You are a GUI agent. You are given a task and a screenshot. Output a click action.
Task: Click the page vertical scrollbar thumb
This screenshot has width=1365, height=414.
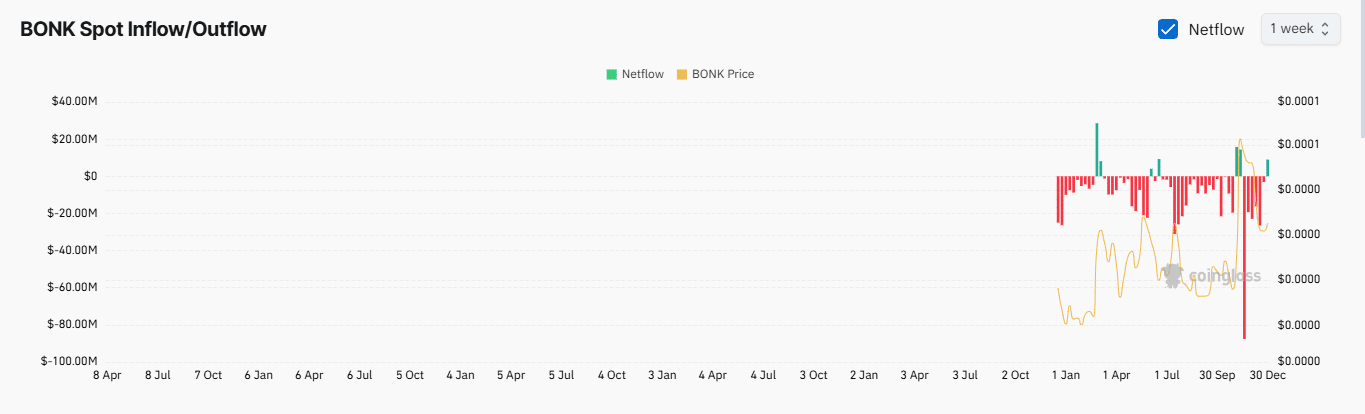[1360, 70]
